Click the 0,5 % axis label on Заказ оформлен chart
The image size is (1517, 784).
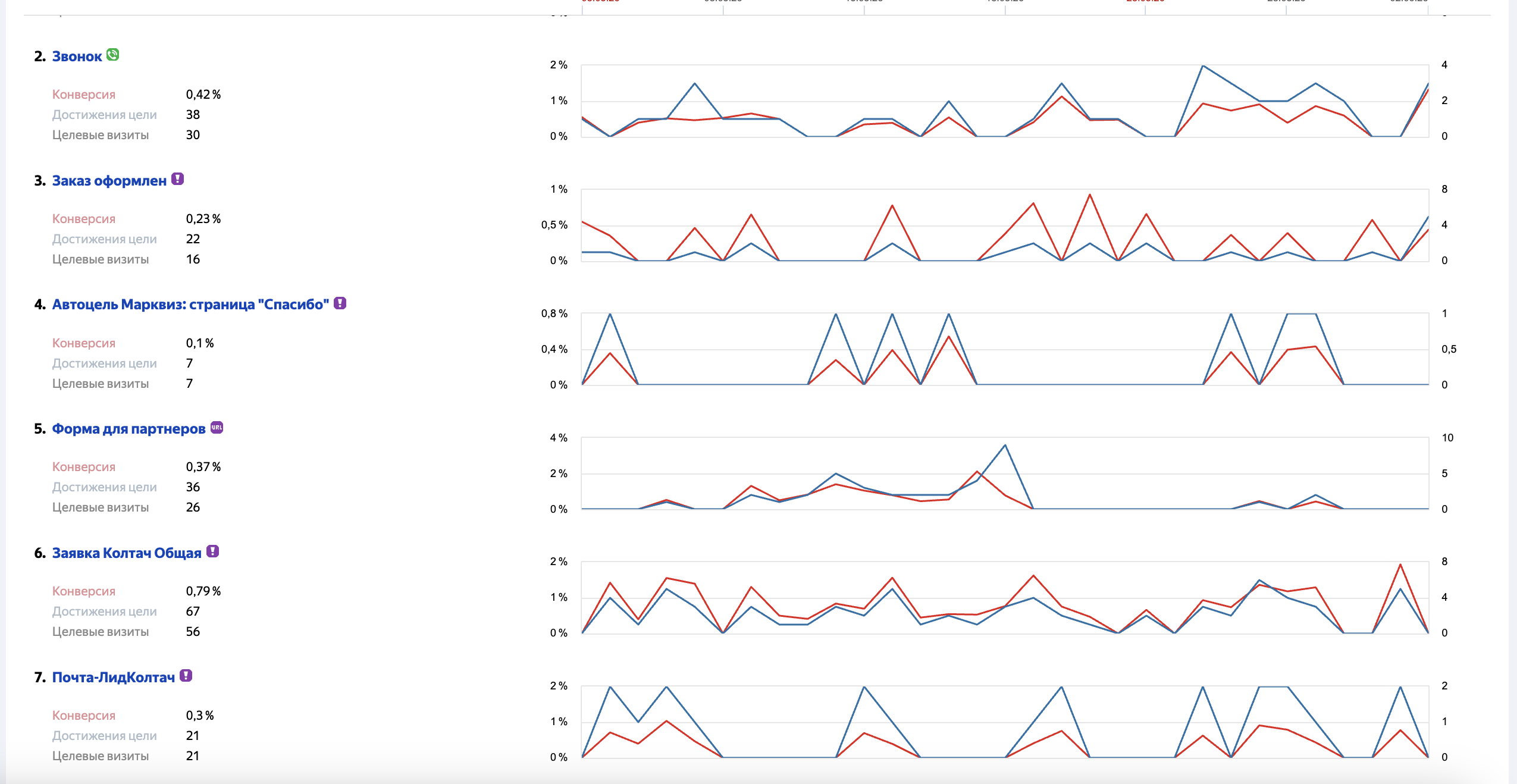(x=554, y=225)
